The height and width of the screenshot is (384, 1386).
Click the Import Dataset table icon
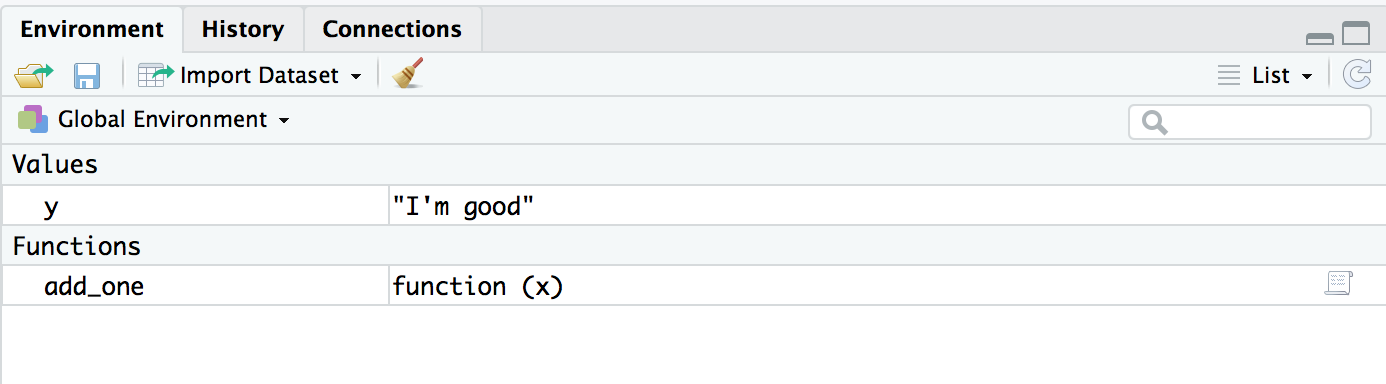(156, 75)
